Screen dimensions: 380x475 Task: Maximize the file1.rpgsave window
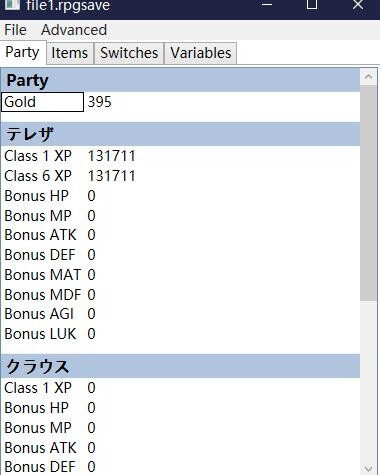pos(312,5)
